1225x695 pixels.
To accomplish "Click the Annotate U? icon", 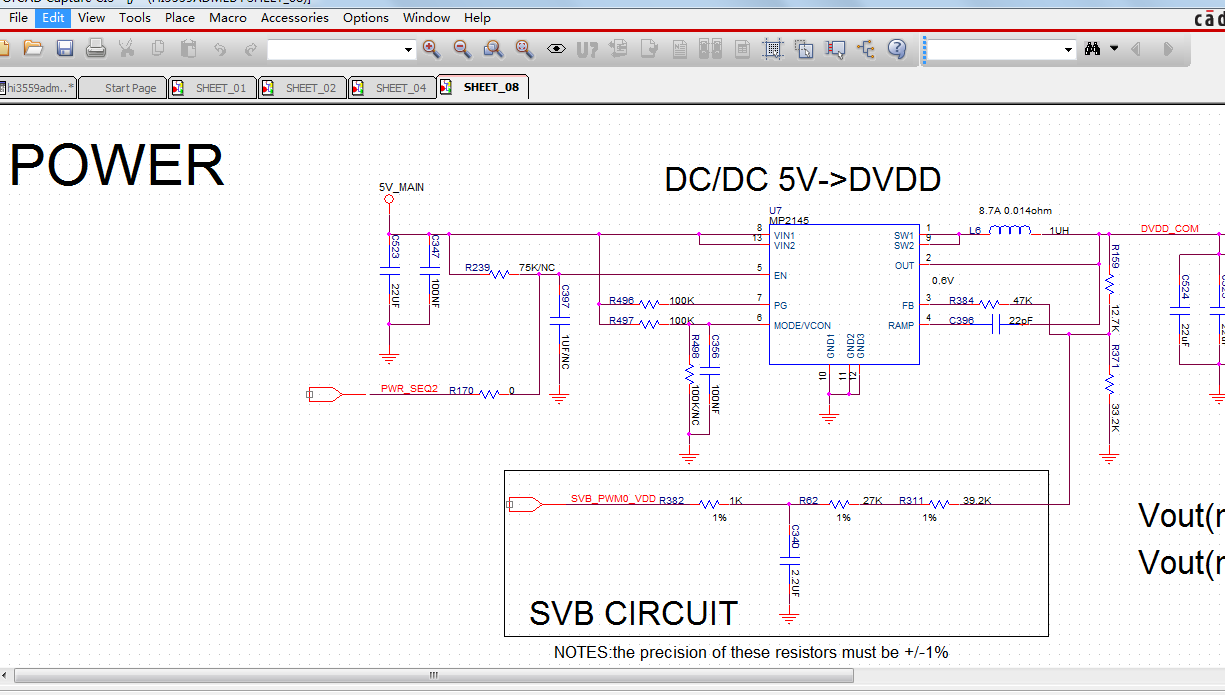I will click(x=587, y=48).
